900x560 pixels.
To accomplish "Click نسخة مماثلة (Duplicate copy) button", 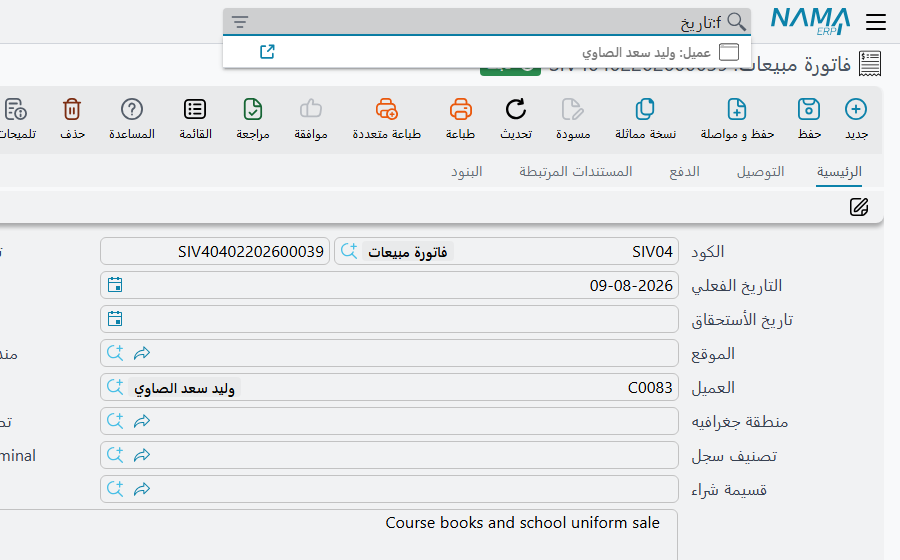I will pyautogui.click(x=645, y=119).
